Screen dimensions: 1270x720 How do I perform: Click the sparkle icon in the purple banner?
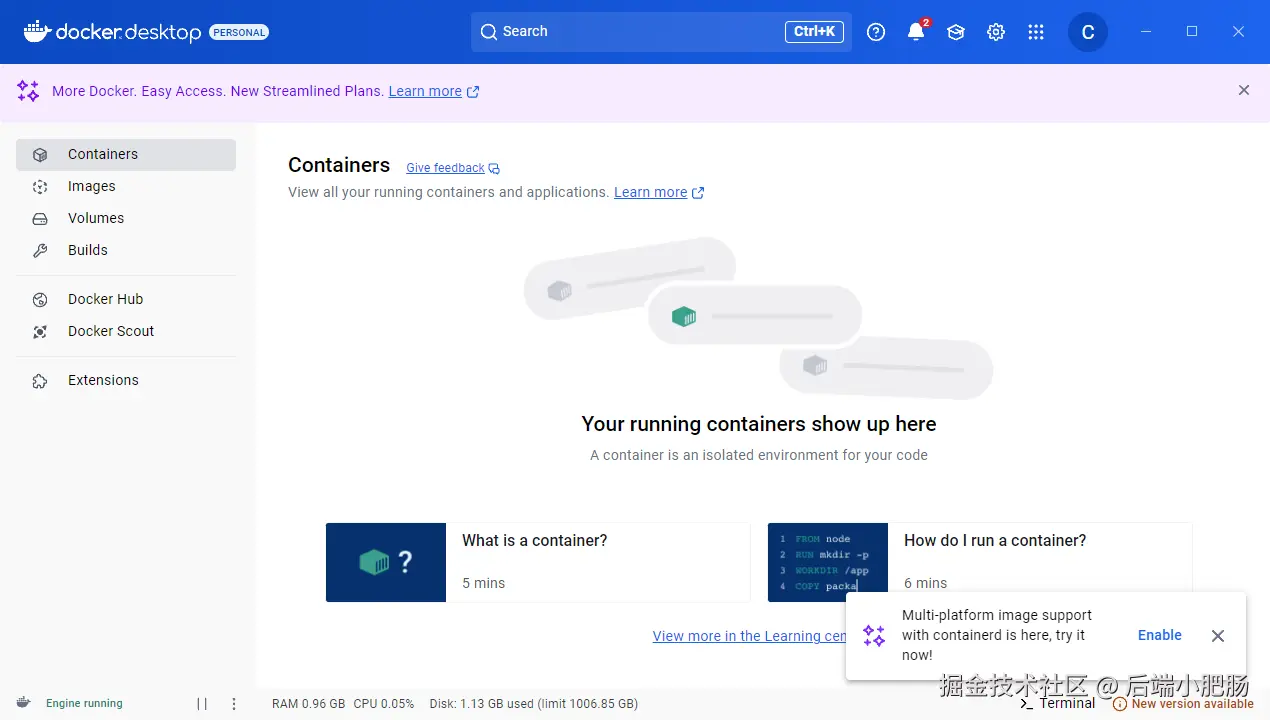point(28,91)
